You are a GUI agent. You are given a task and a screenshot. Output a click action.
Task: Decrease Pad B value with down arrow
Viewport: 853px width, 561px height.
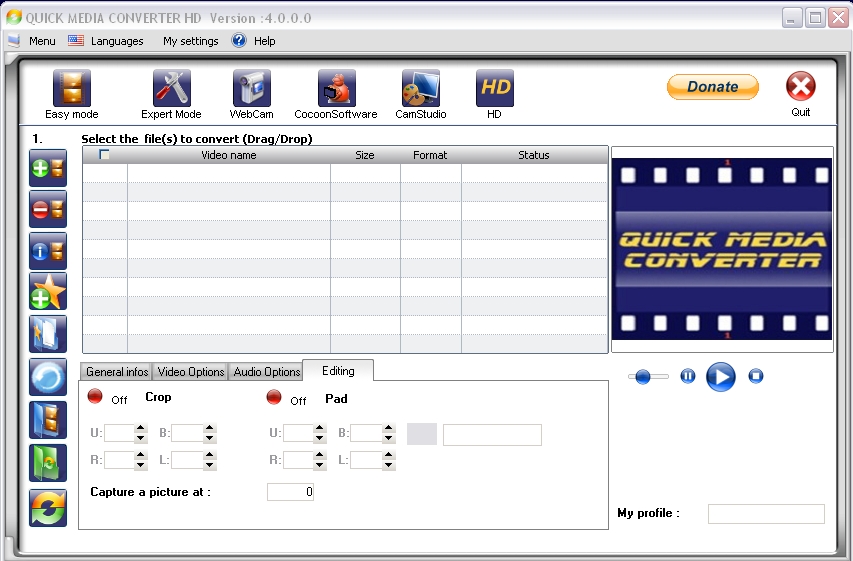[x=388, y=437]
